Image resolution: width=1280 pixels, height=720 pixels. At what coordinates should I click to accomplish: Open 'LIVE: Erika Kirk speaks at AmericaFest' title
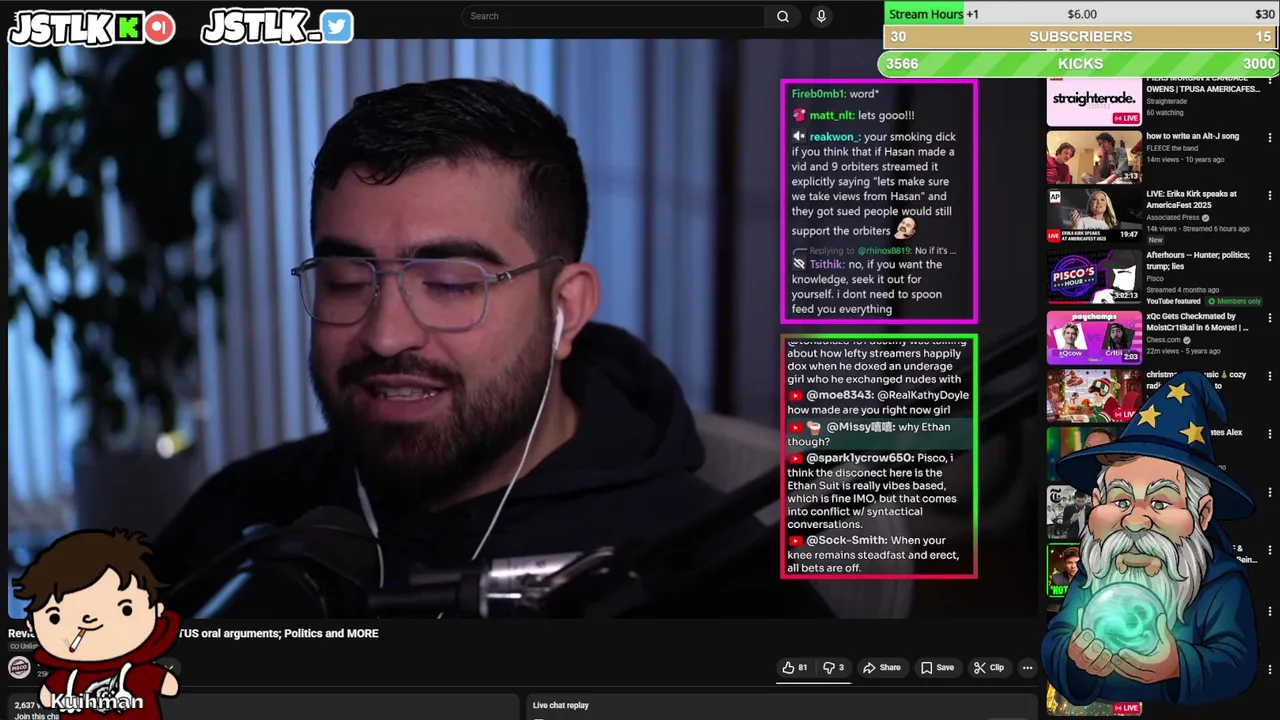(1191, 199)
